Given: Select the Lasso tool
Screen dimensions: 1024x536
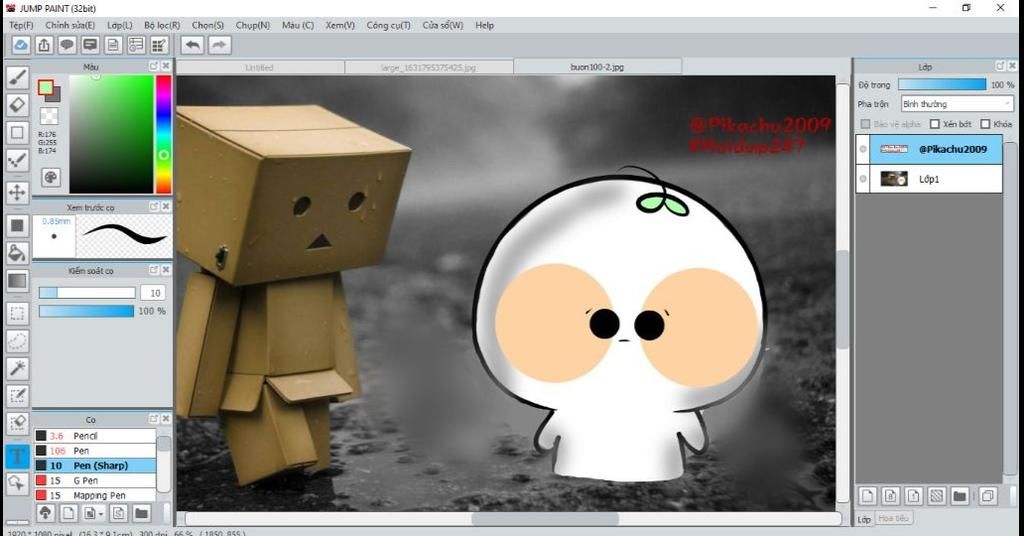Looking at the screenshot, I should pos(17,341).
